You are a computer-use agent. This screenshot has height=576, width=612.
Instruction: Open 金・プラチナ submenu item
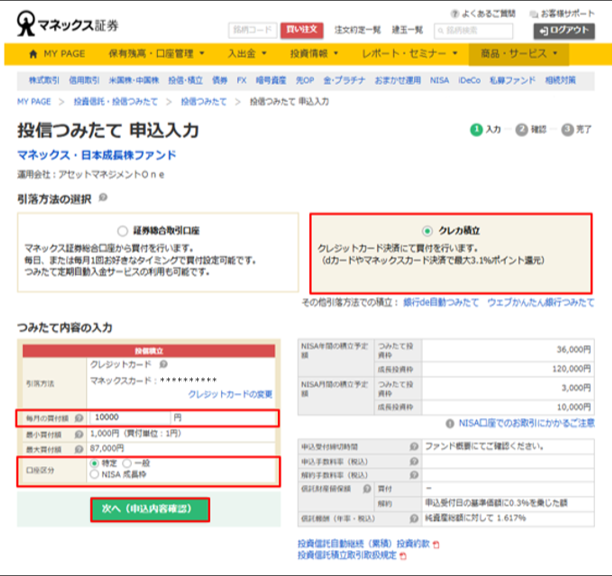[344, 80]
